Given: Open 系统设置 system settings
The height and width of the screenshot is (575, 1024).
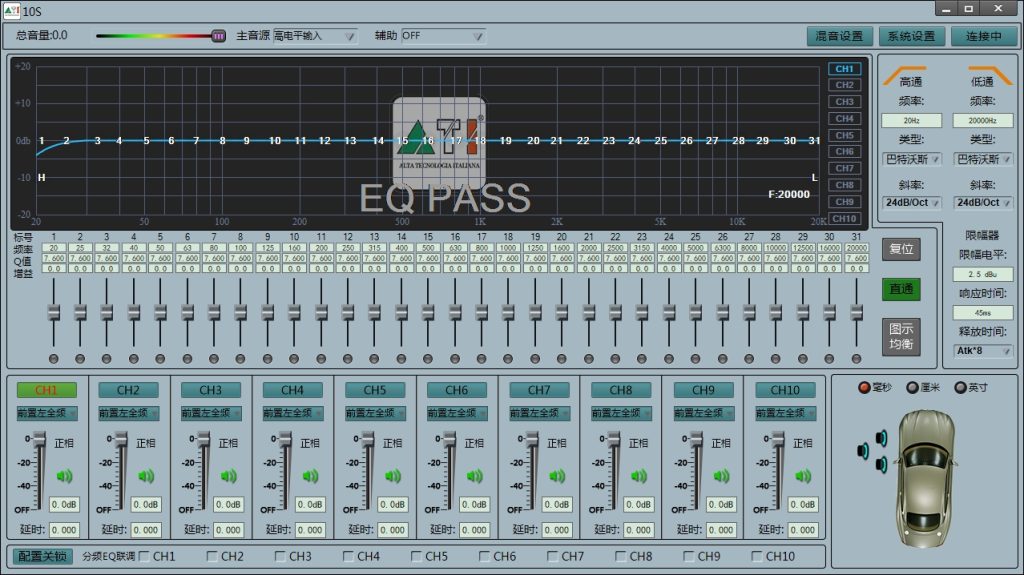Looking at the screenshot, I should 911,36.
